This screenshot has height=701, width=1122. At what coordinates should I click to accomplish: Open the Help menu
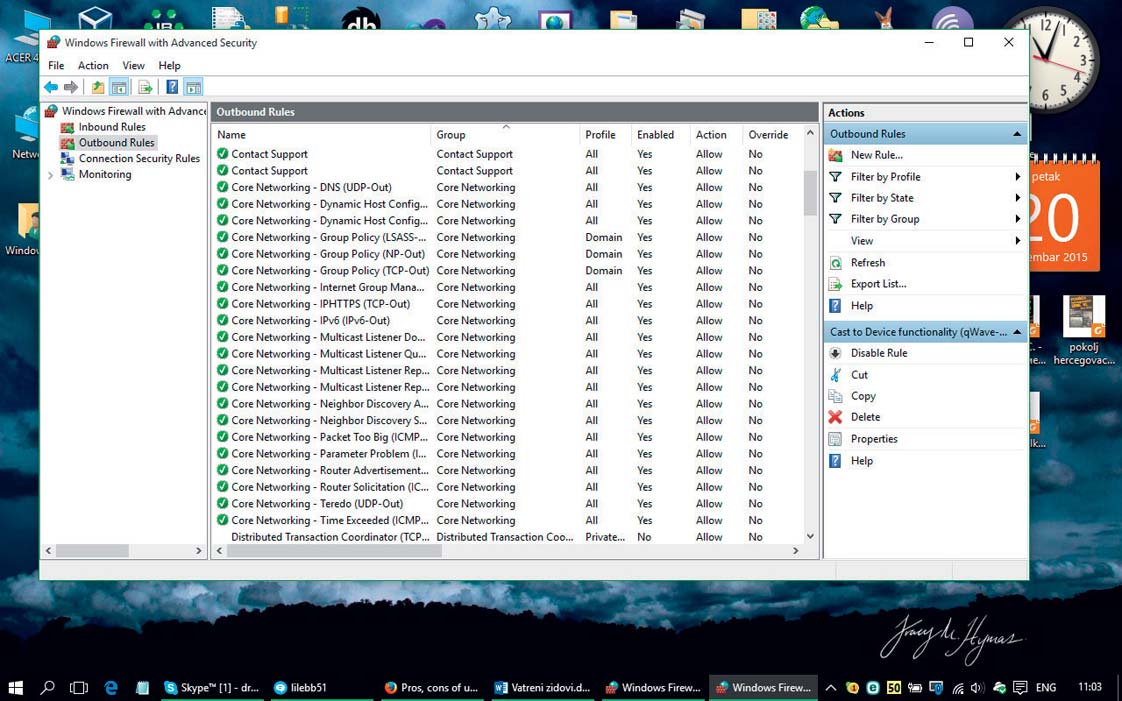click(x=169, y=65)
